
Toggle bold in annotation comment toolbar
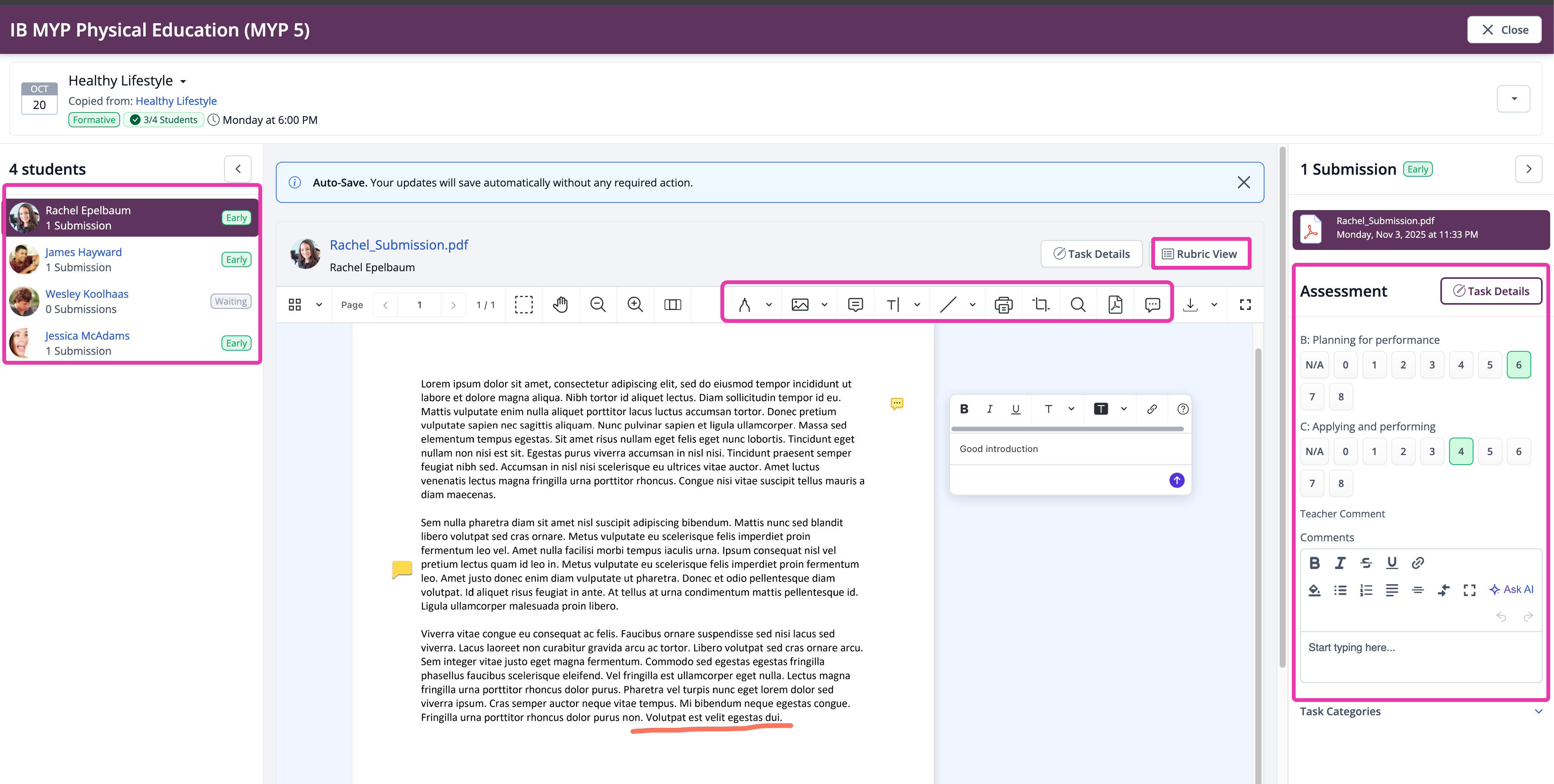pos(964,409)
